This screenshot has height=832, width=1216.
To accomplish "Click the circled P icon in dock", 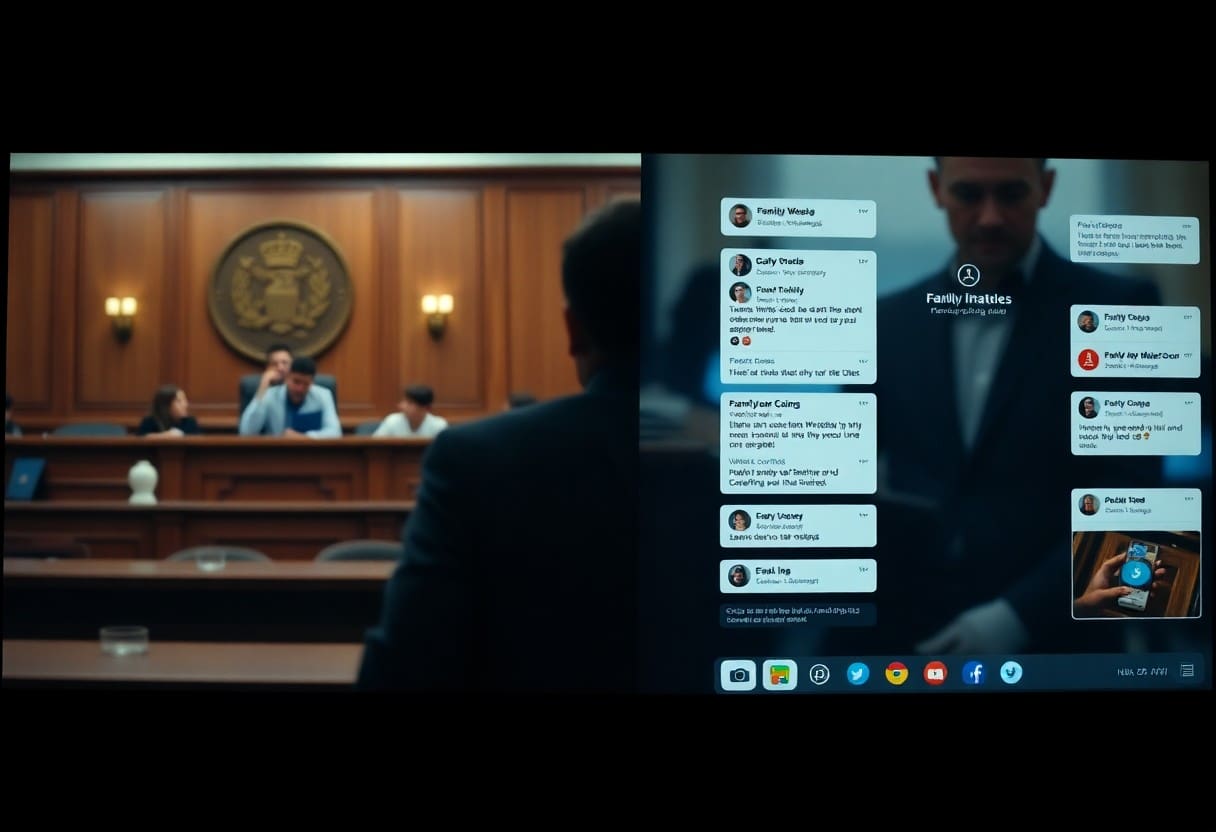I will [820, 674].
